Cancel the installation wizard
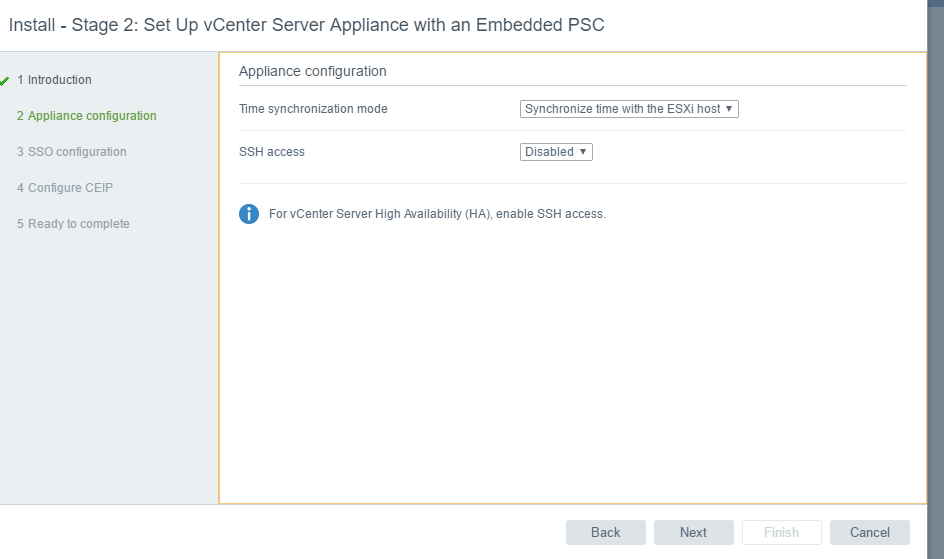Image resolution: width=944 pixels, height=559 pixels. coord(869,533)
